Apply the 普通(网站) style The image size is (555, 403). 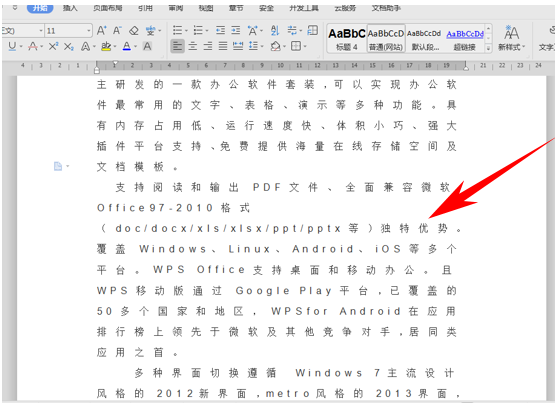tap(386, 39)
